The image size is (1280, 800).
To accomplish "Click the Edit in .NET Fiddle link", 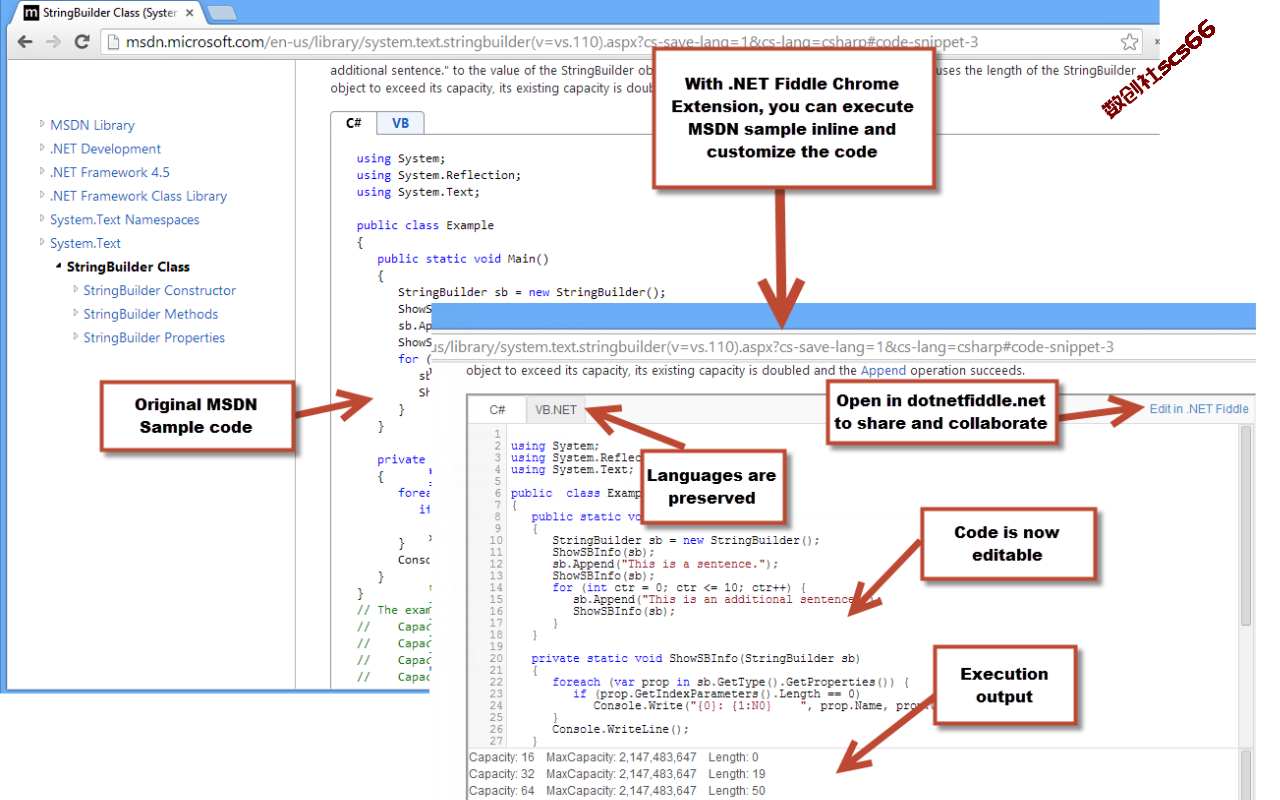I will 1199,408.
